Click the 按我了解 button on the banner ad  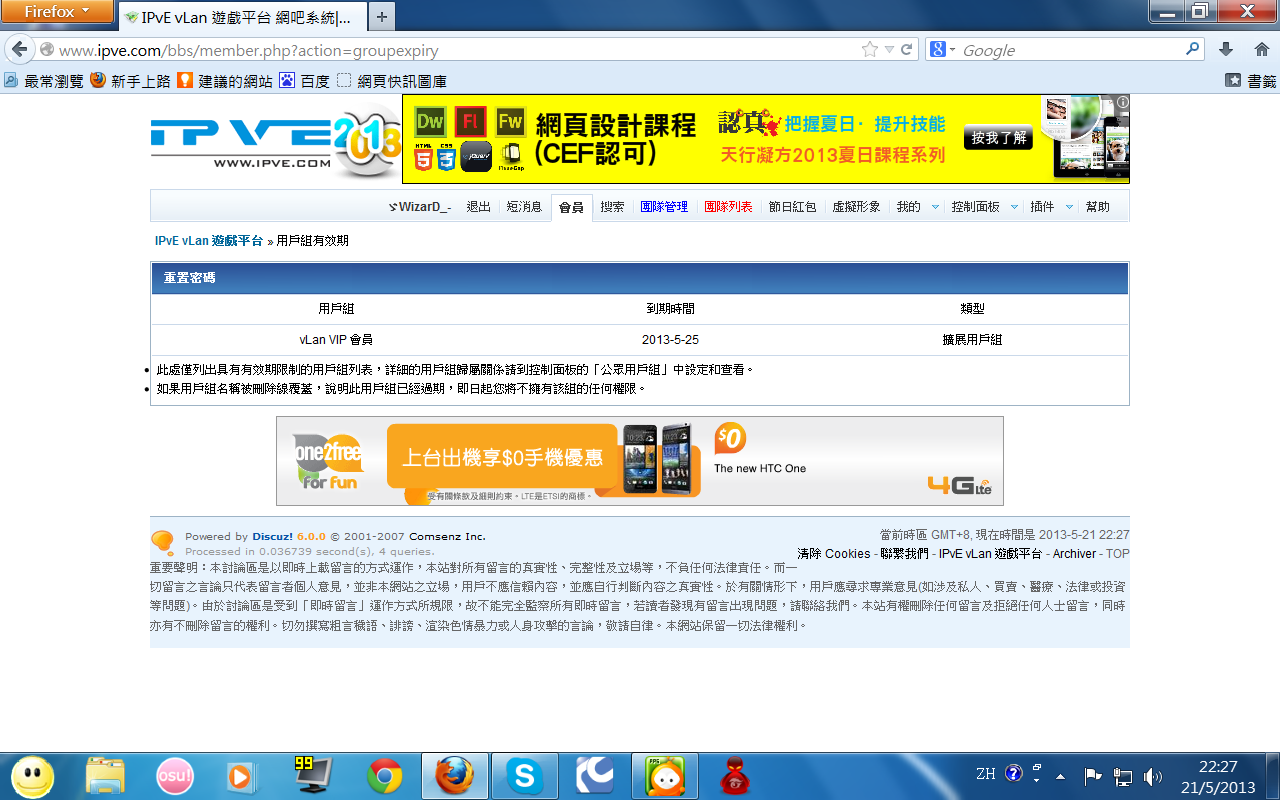tap(998, 138)
